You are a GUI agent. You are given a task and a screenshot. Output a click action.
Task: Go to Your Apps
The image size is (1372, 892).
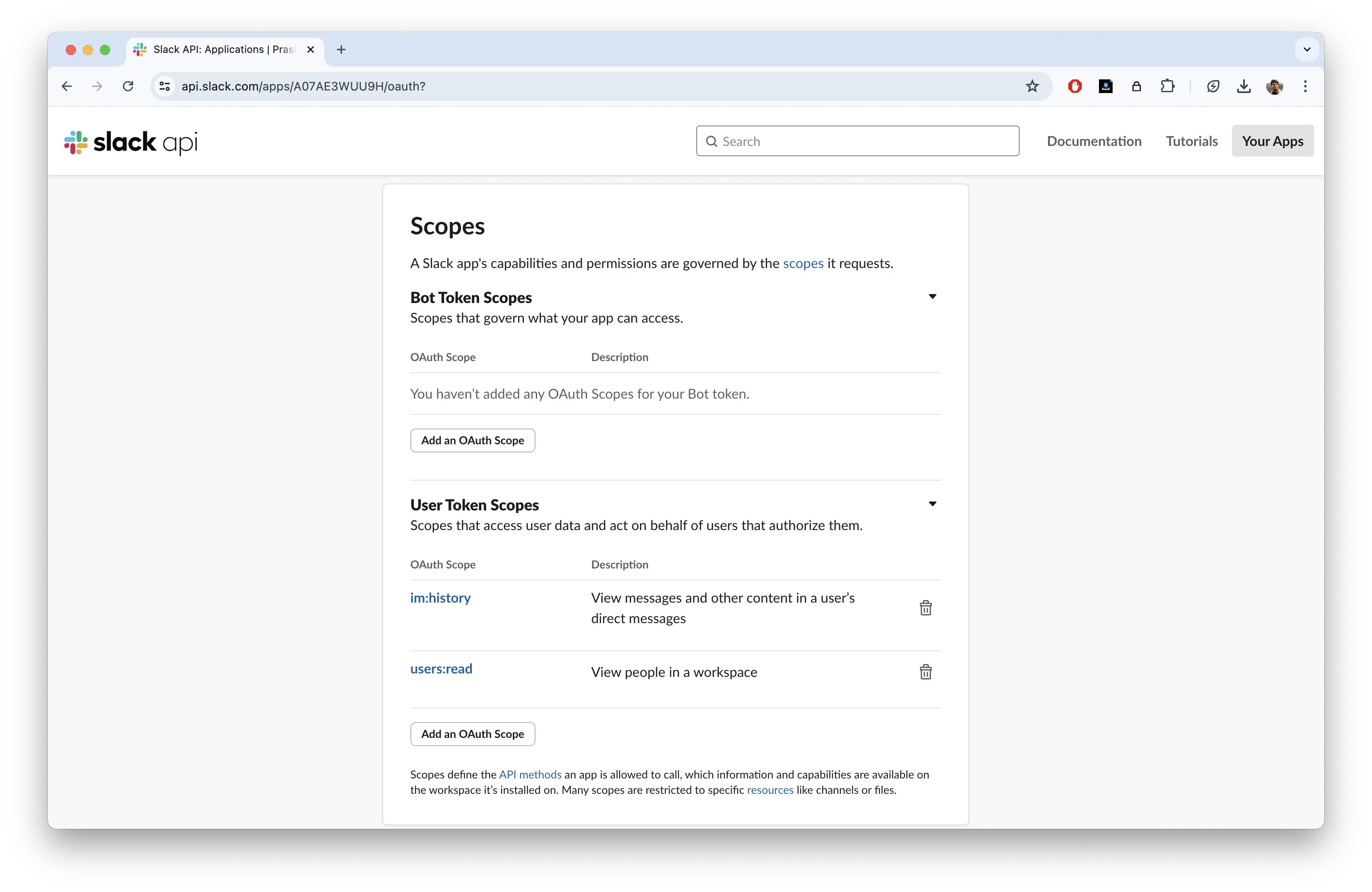[x=1272, y=141]
